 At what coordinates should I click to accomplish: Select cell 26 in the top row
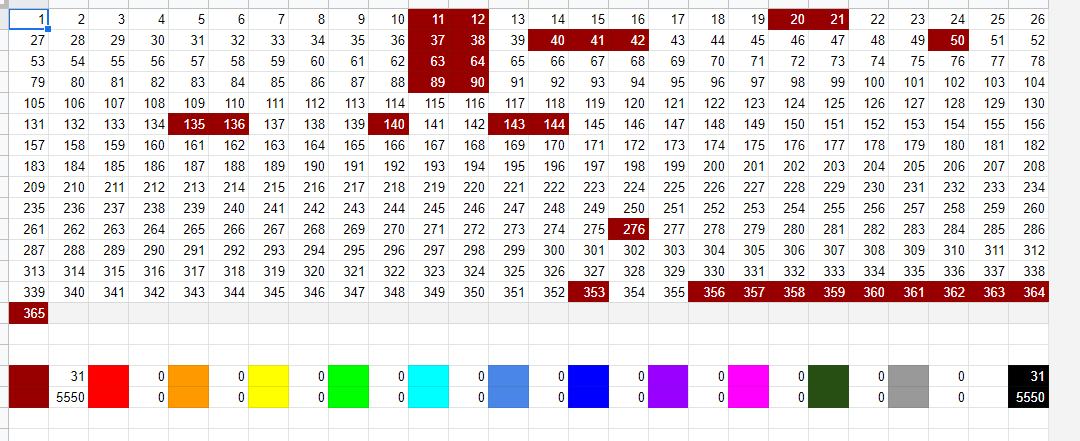point(1028,19)
